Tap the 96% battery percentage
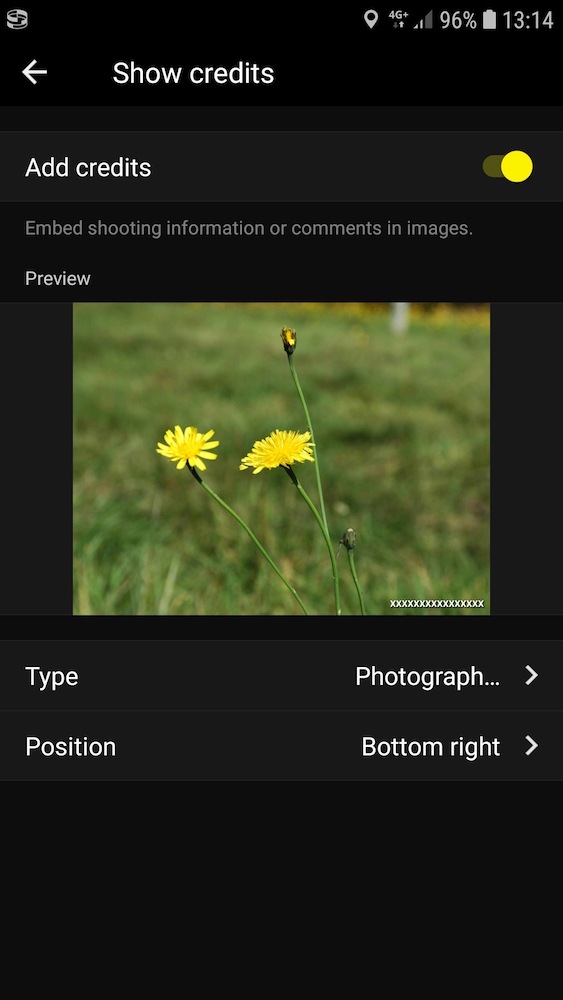 tap(458, 20)
